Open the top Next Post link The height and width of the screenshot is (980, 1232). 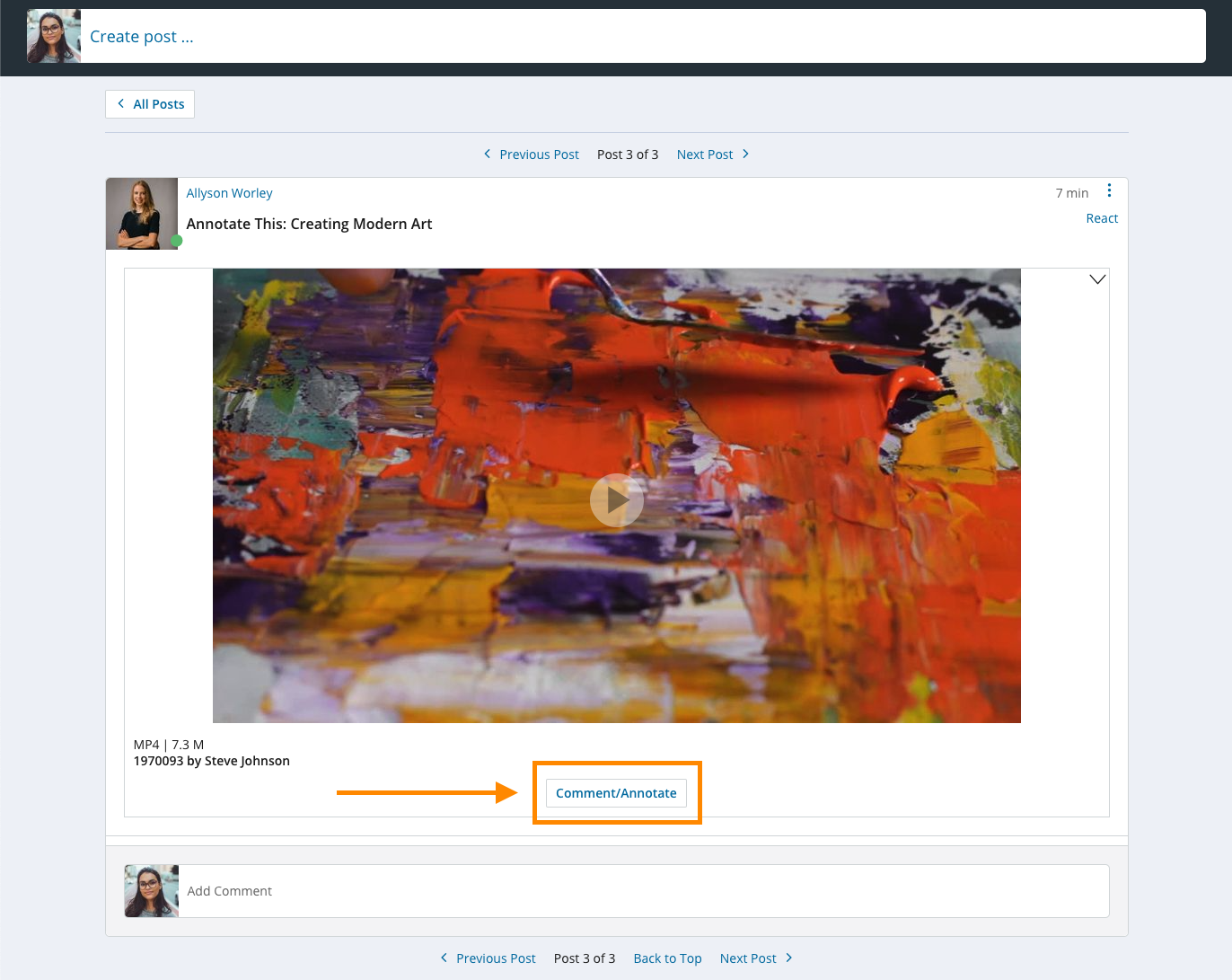pos(705,155)
